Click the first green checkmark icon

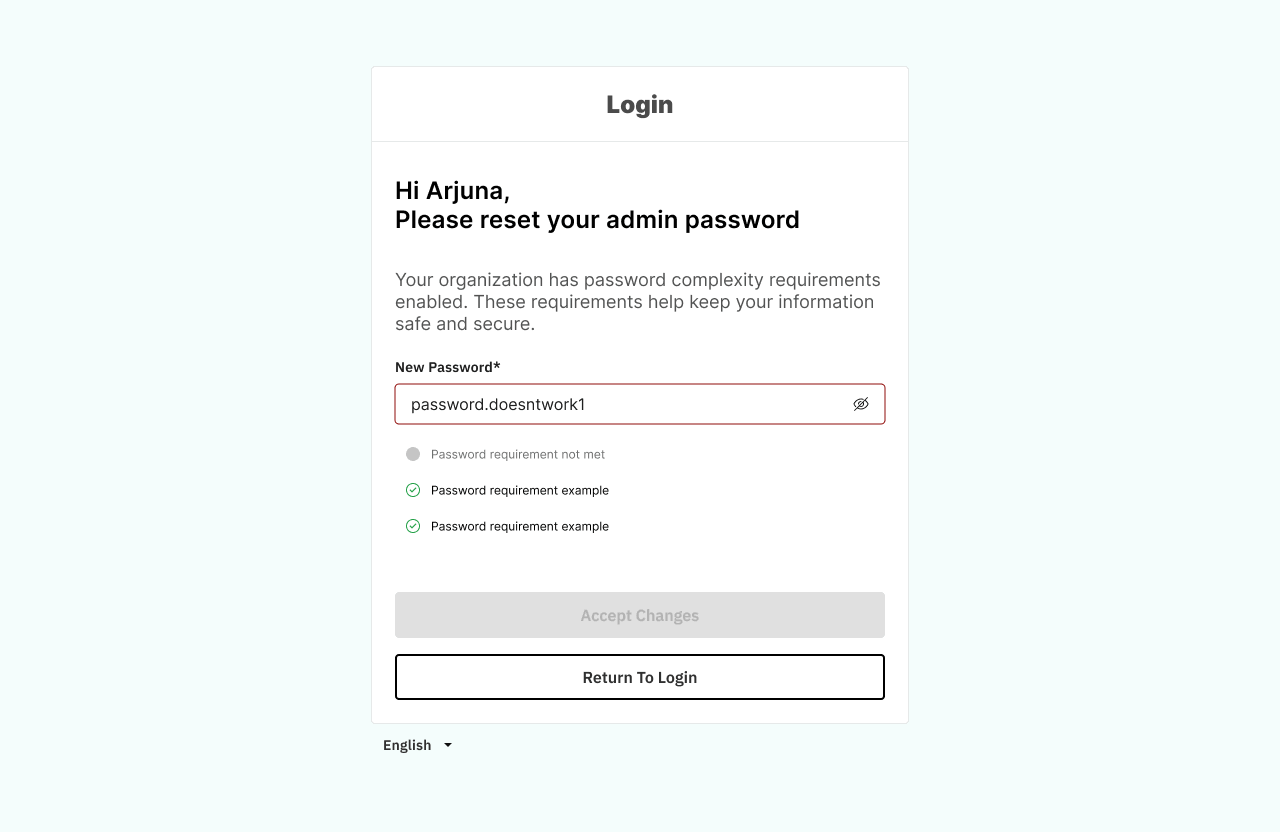pyautogui.click(x=413, y=490)
